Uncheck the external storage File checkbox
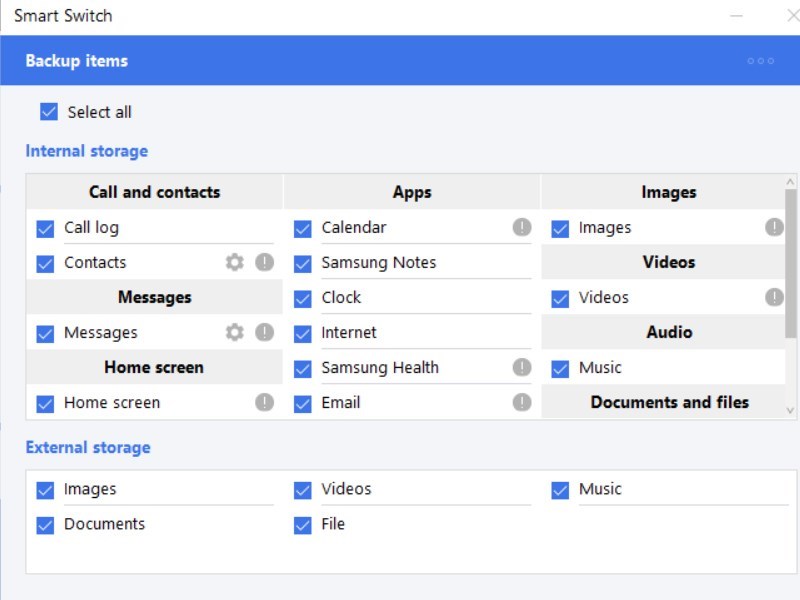 pyautogui.click(x=303, y=524)
